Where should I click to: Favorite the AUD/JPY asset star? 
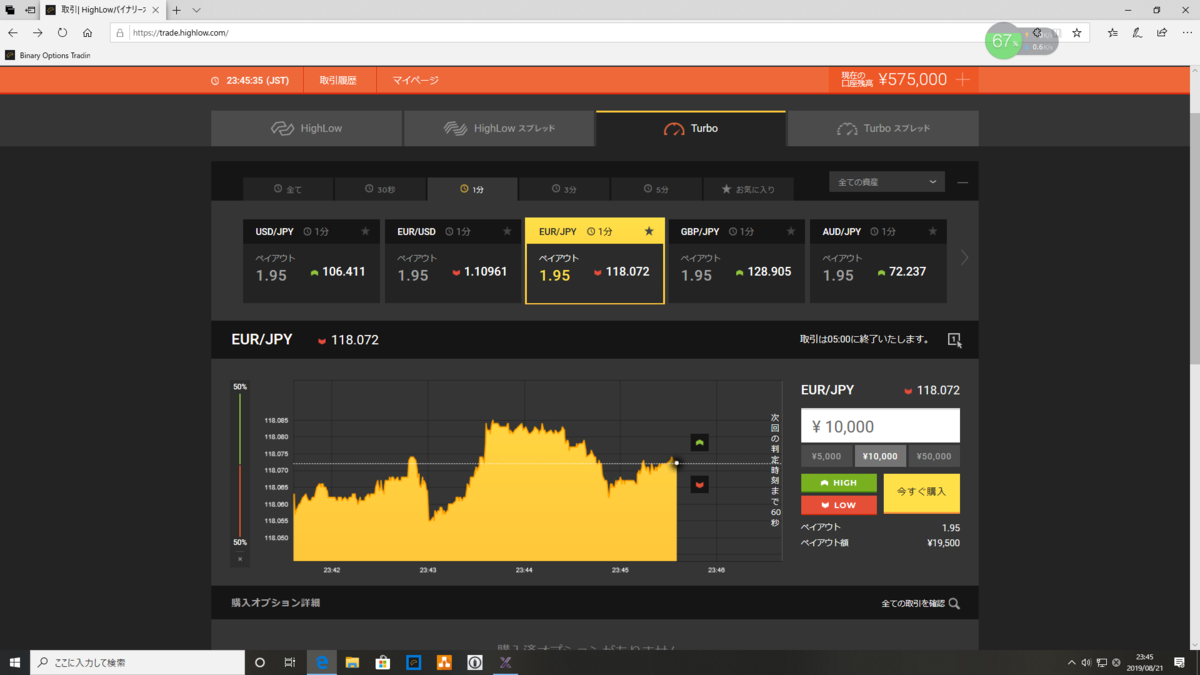pos(933,232)
